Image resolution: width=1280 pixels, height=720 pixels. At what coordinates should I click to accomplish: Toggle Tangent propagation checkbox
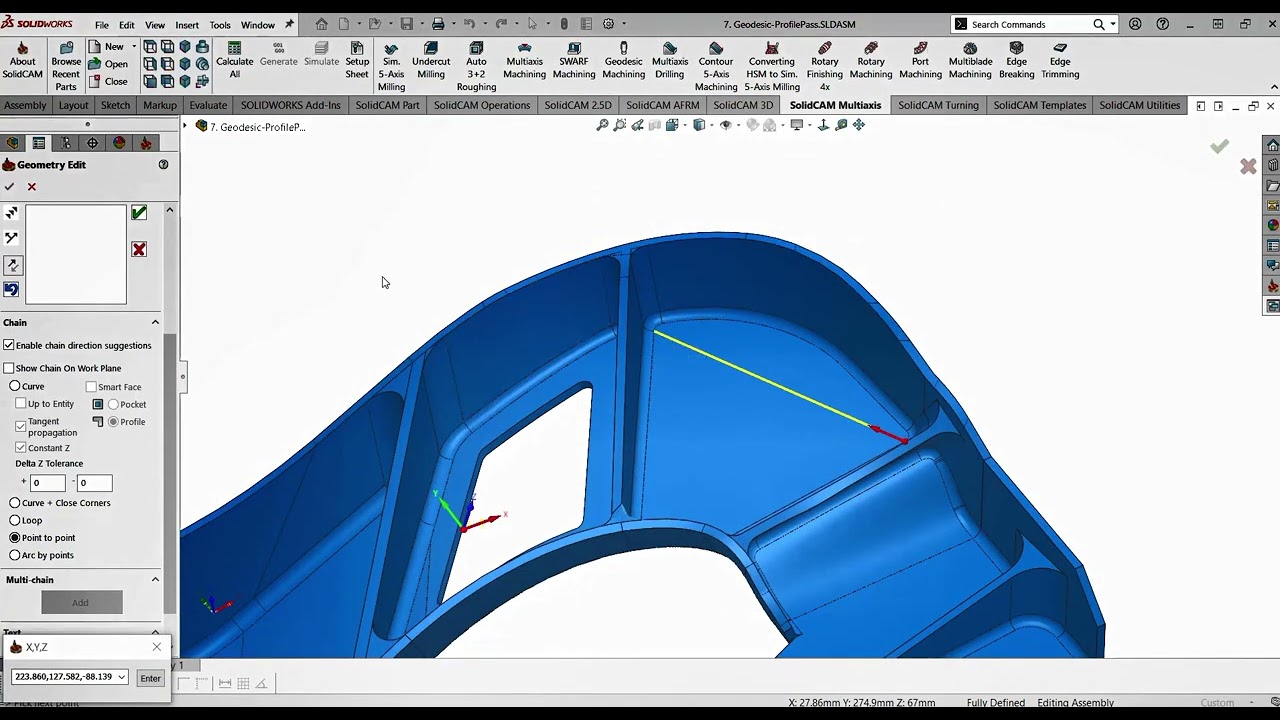(x=21, y=426)
